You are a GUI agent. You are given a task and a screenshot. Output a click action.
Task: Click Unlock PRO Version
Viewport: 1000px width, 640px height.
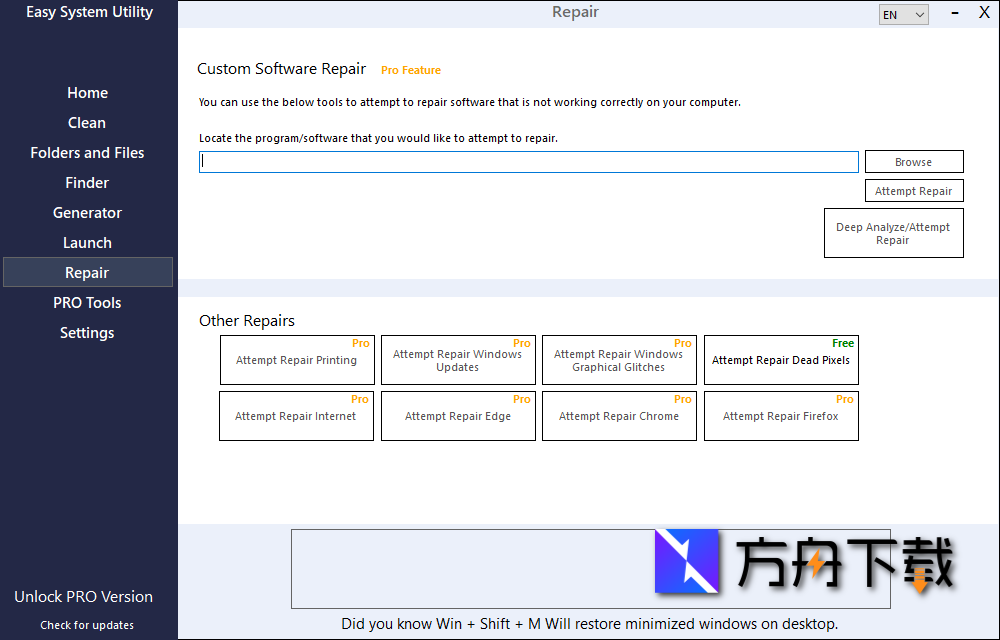82,596
